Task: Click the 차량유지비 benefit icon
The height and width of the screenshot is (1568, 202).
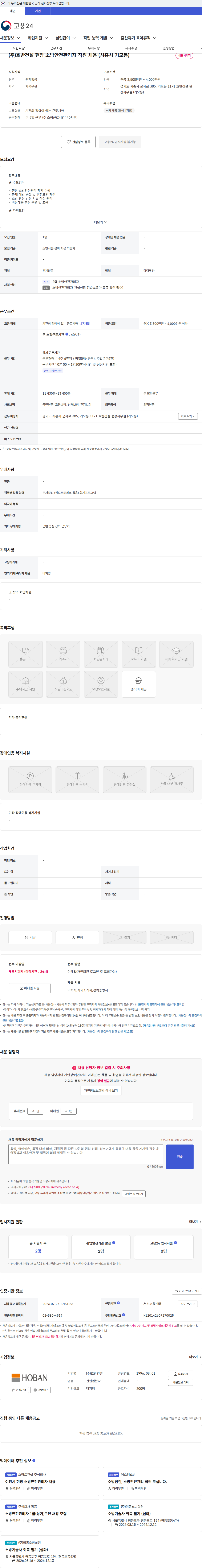Action: pyautogui.click(x=101, y=654)
